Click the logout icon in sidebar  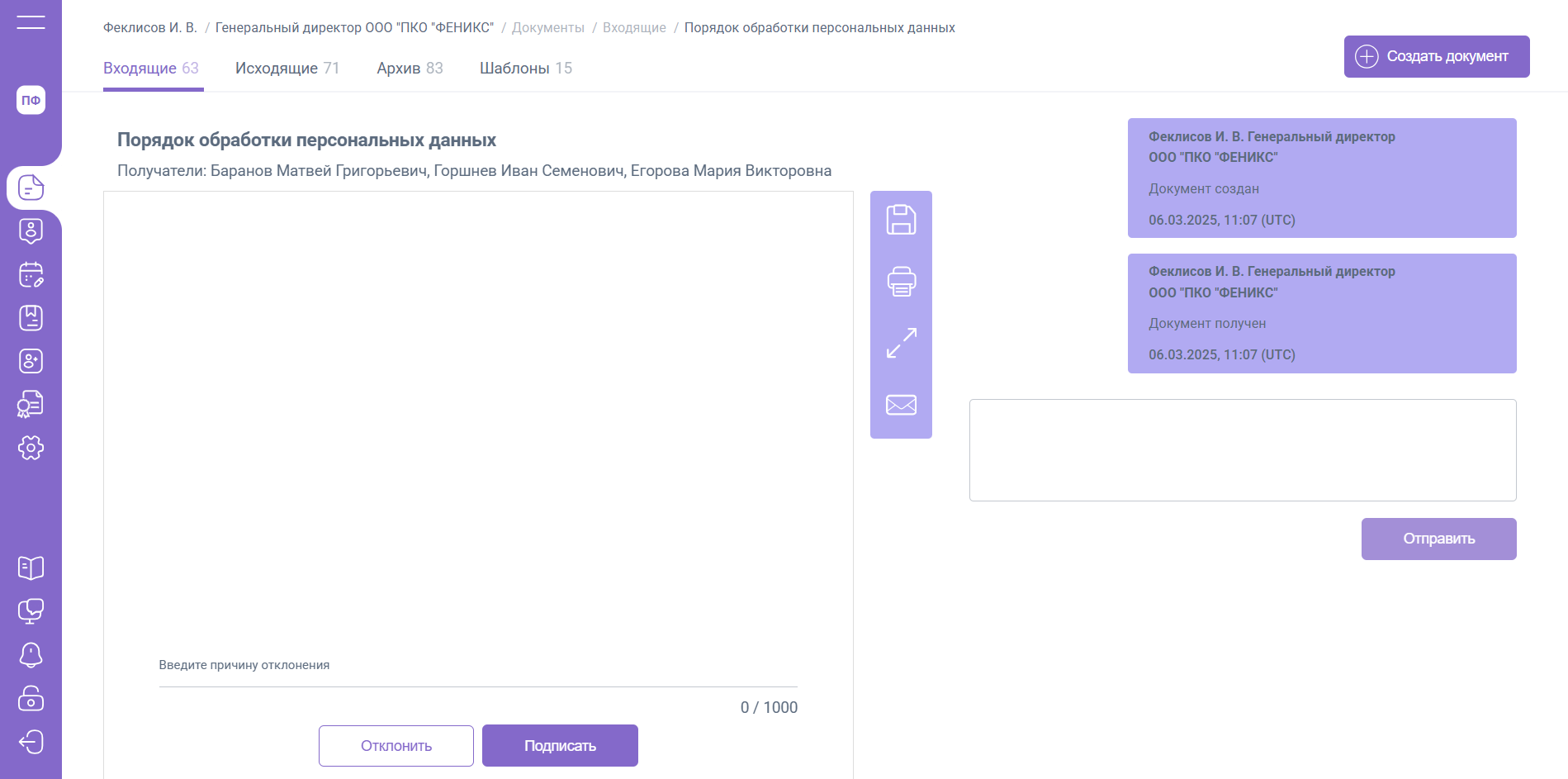coord(31,742)
